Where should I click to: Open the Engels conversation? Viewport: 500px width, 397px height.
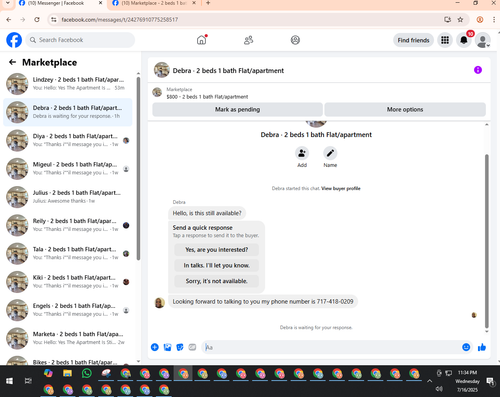coord(68,311)
